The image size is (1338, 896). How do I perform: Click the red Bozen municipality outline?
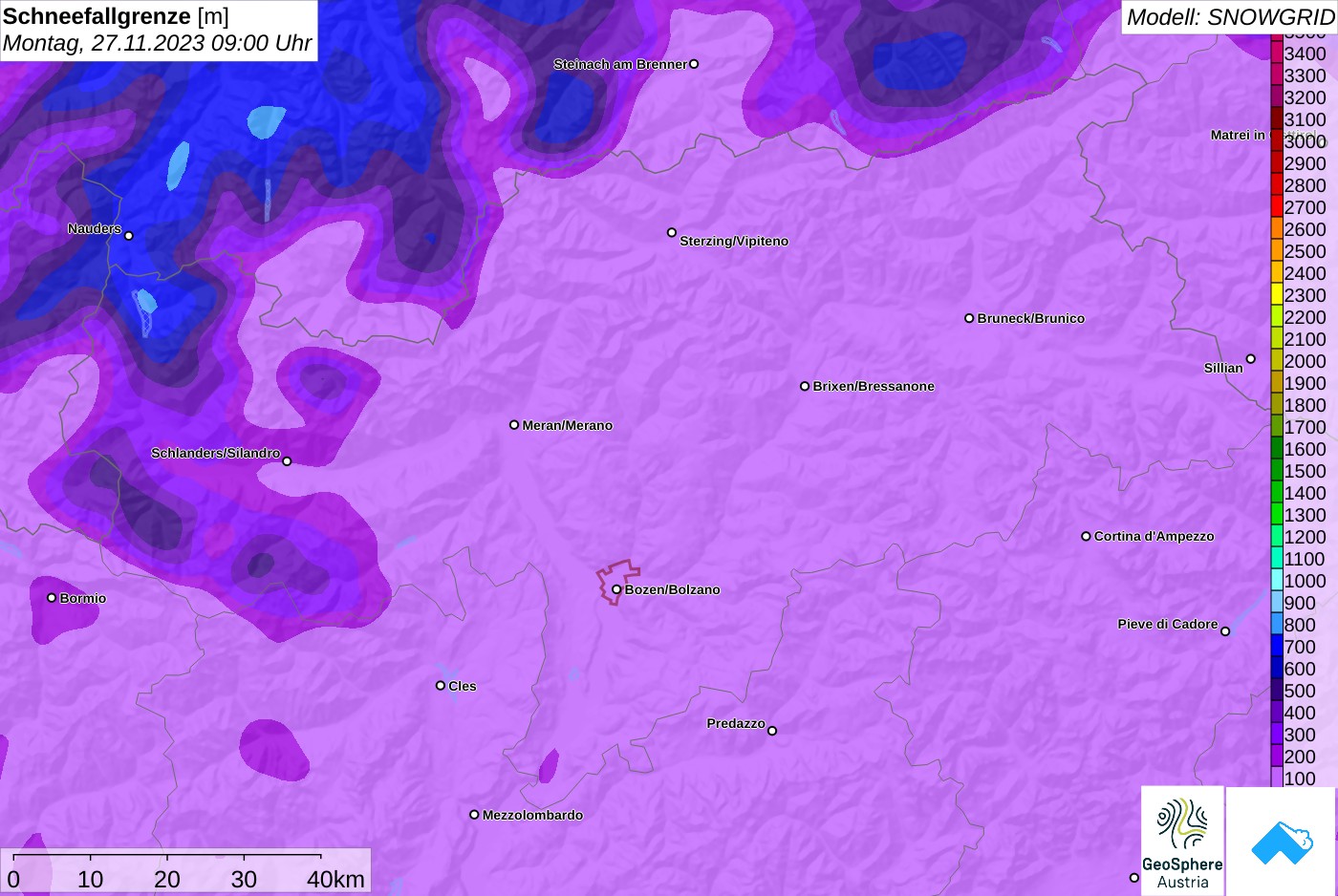point(618,581)
